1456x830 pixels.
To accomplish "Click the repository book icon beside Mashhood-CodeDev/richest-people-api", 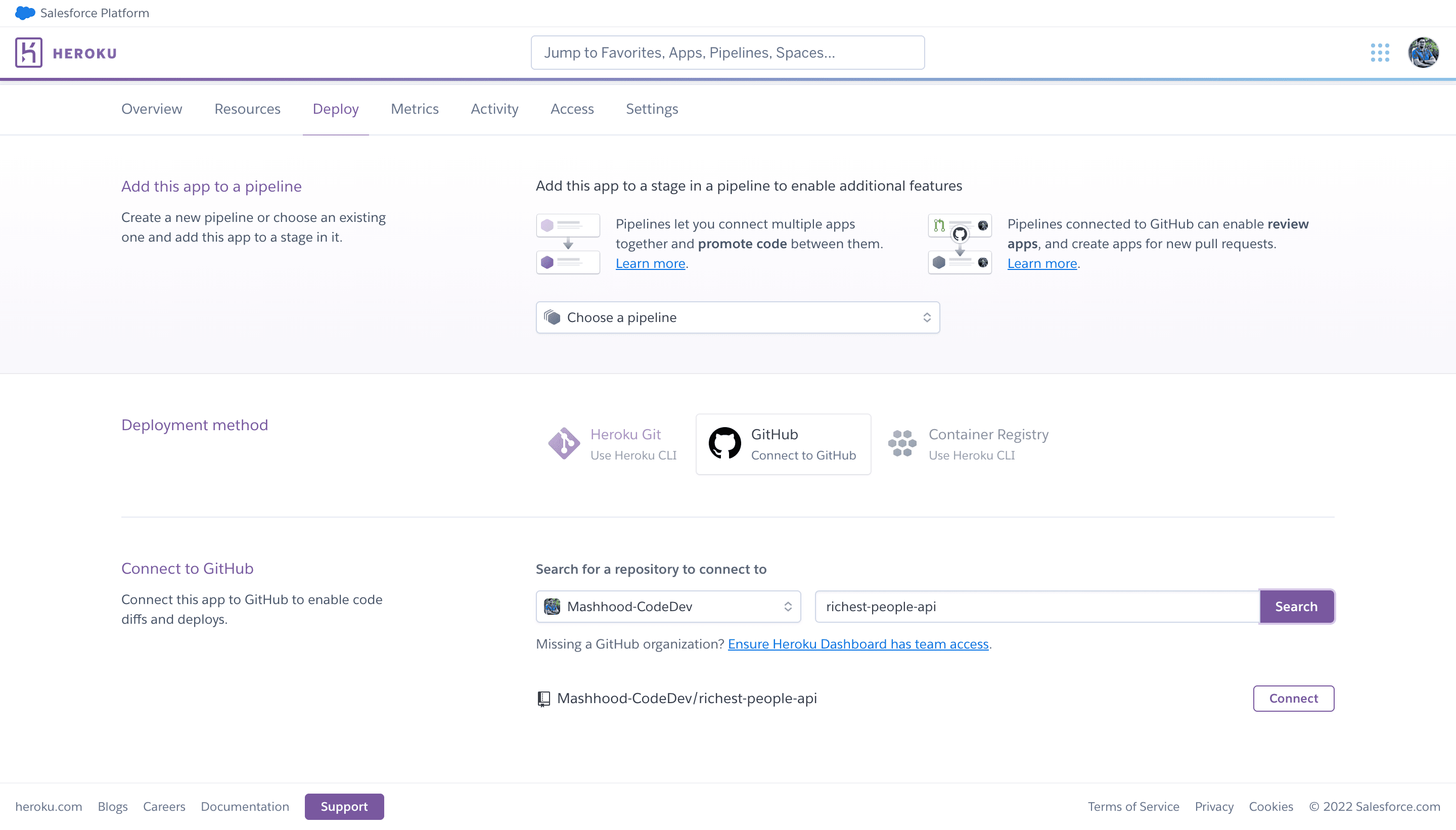I will pyautogui.click(x=544, y=698).
